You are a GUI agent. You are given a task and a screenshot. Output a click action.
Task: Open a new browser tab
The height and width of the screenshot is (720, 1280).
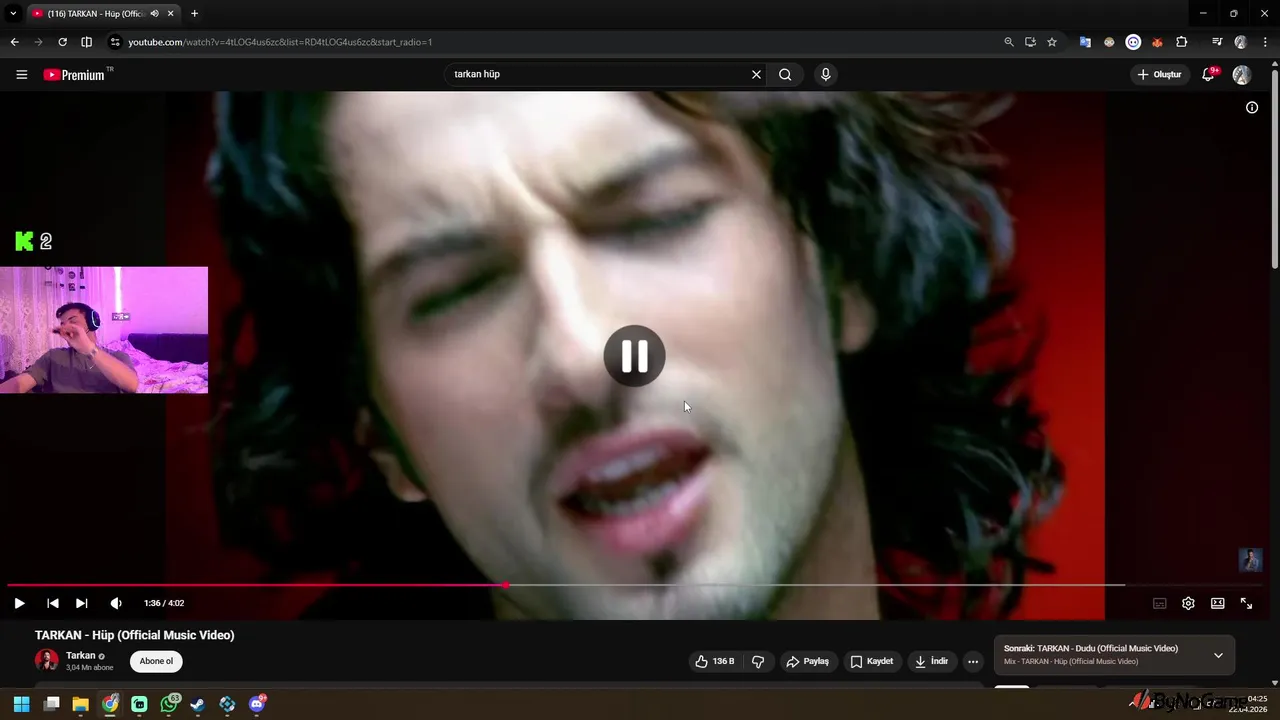pos(194,14)
